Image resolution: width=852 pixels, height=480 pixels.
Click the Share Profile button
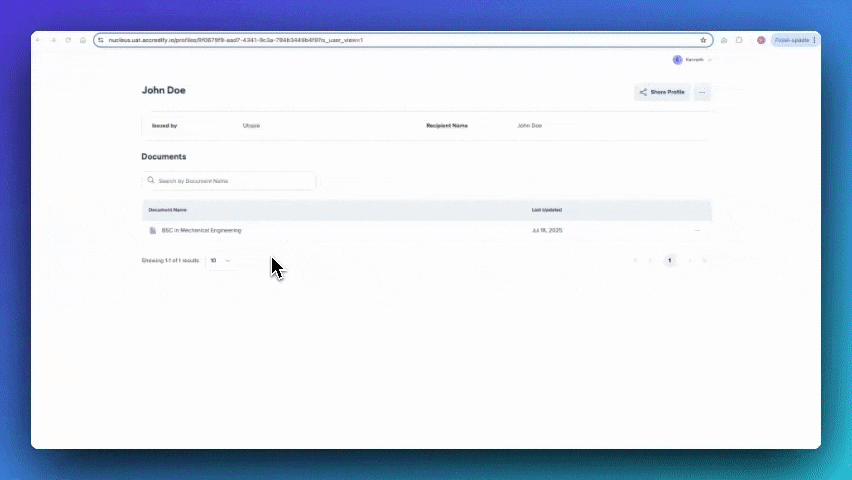click(x=662, y=92)
